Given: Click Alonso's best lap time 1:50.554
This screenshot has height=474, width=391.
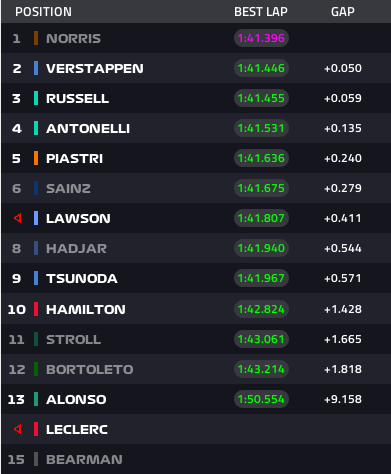Looking at the screenshot, I should point(261,399).
